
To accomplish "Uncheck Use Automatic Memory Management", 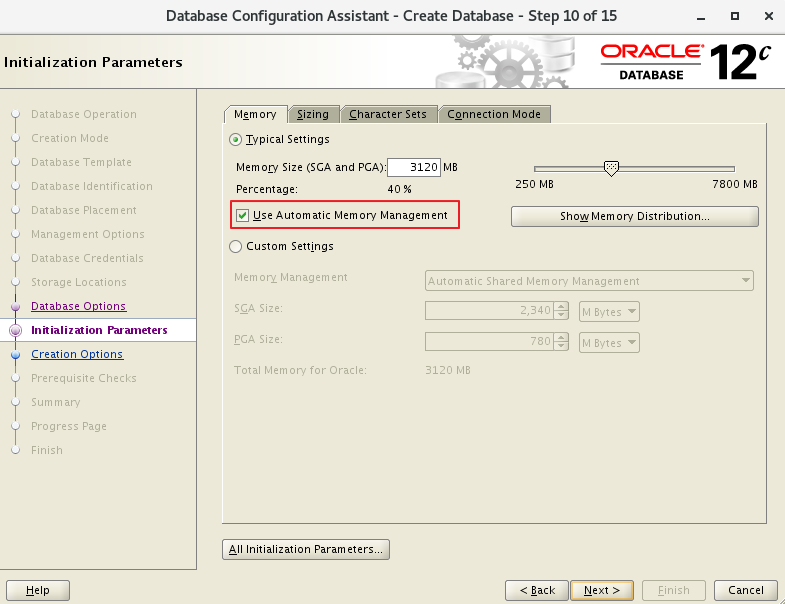I will 242,215.
